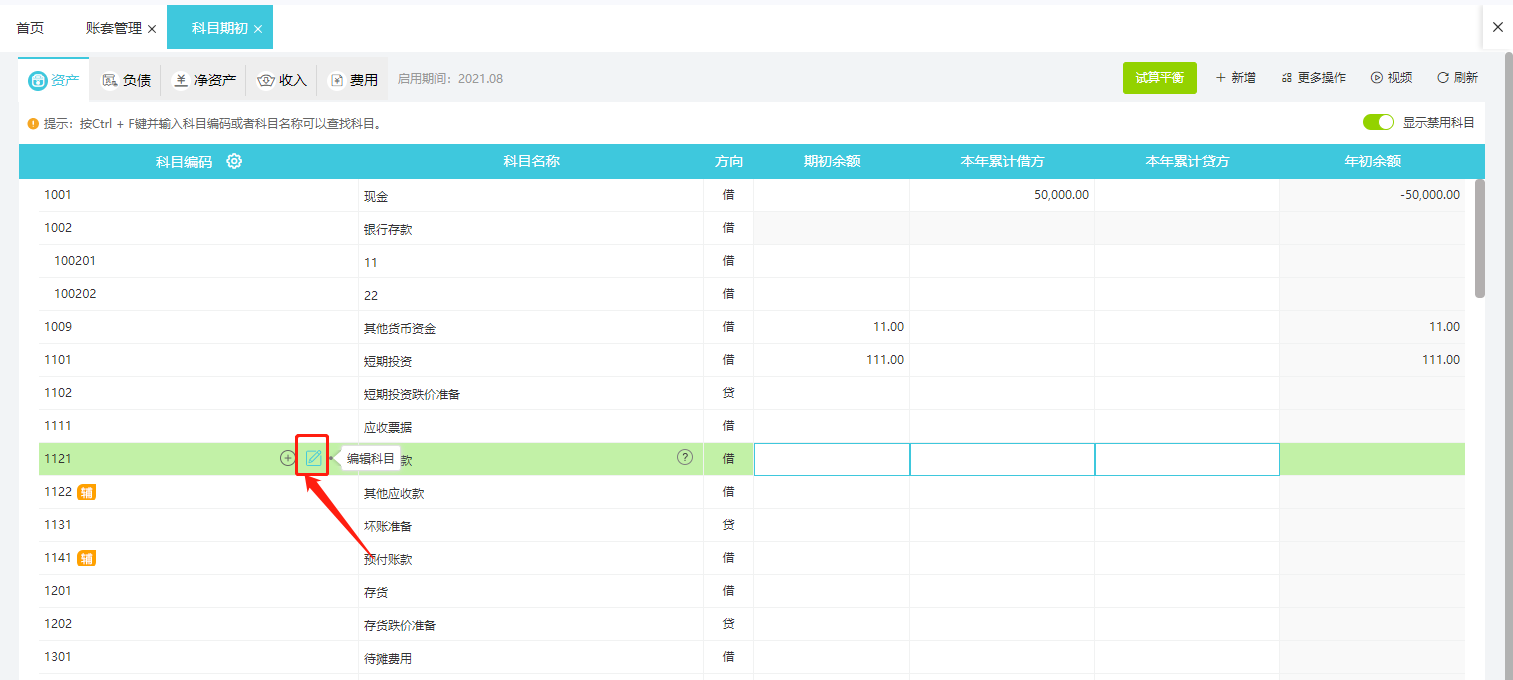Click the 期初余额 input cell on row 1121

(x=831, y=459)
